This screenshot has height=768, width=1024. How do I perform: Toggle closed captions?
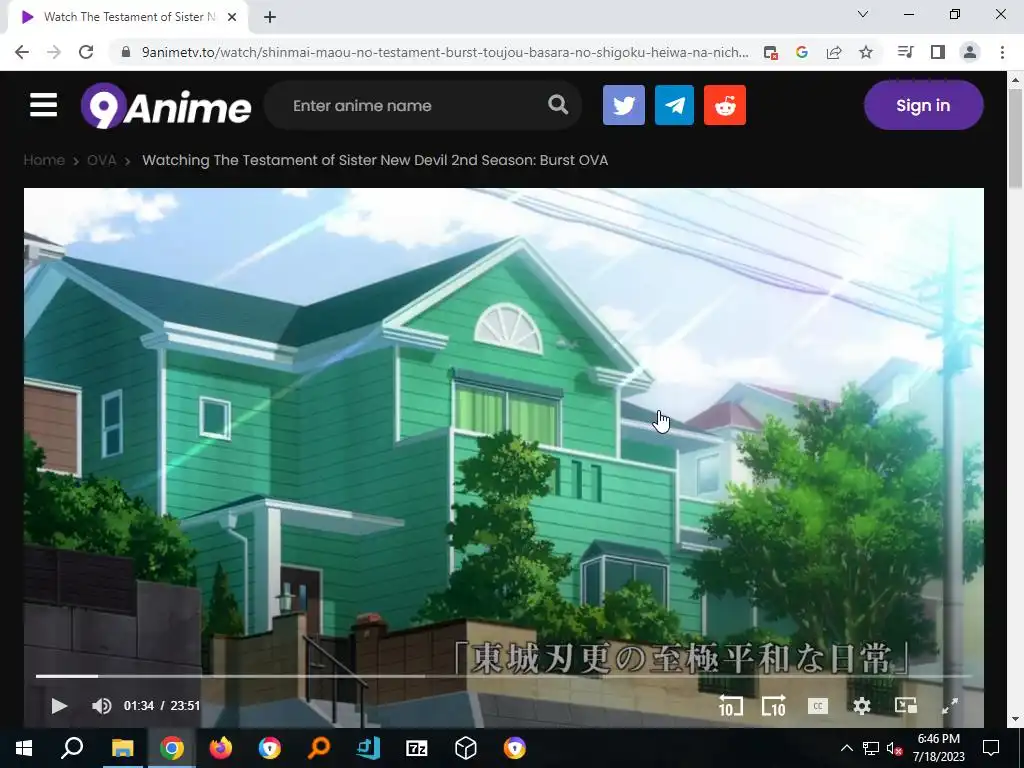pos(818,705)
